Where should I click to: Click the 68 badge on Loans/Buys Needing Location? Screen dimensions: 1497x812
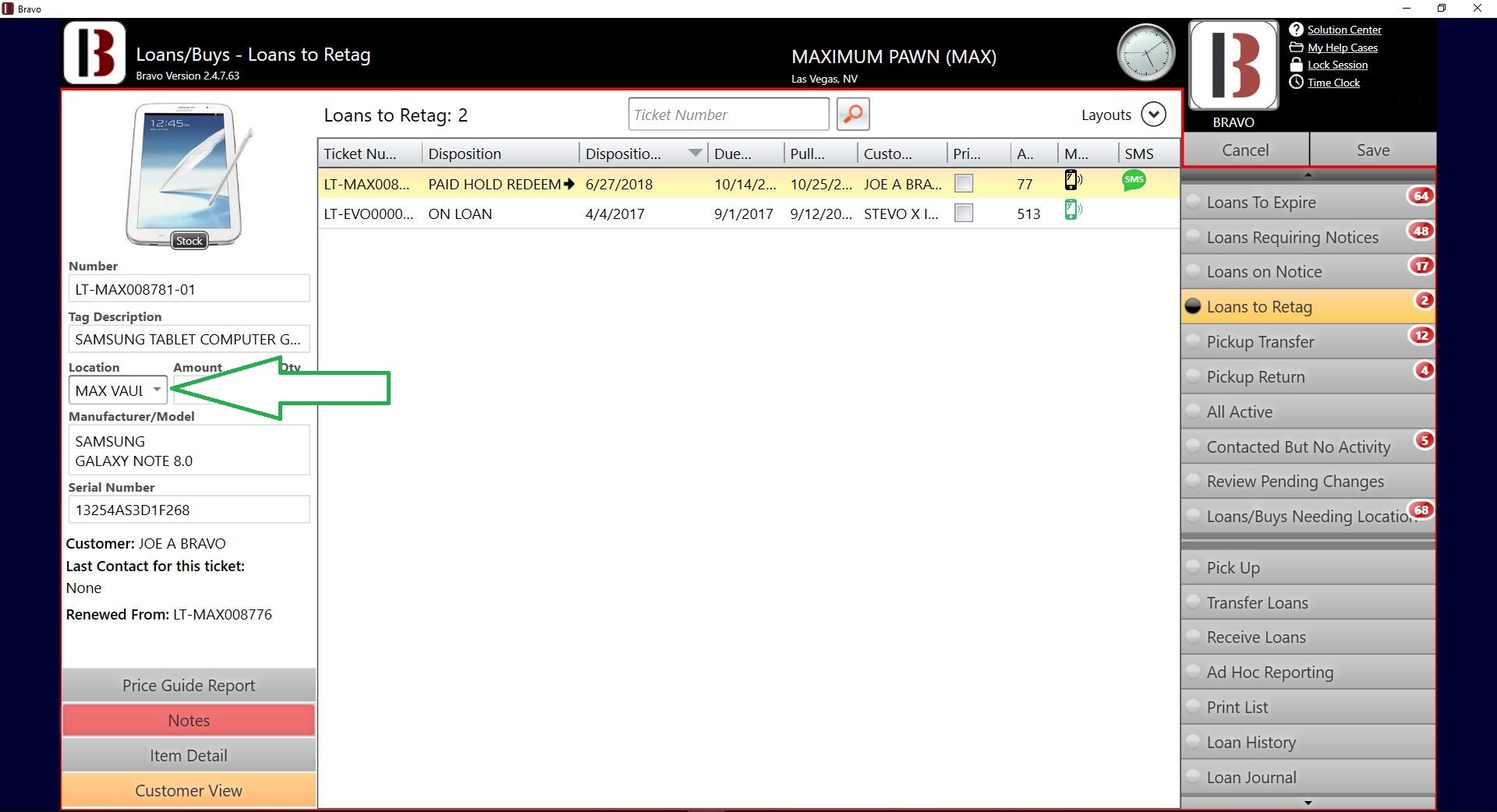point(1421,510)
